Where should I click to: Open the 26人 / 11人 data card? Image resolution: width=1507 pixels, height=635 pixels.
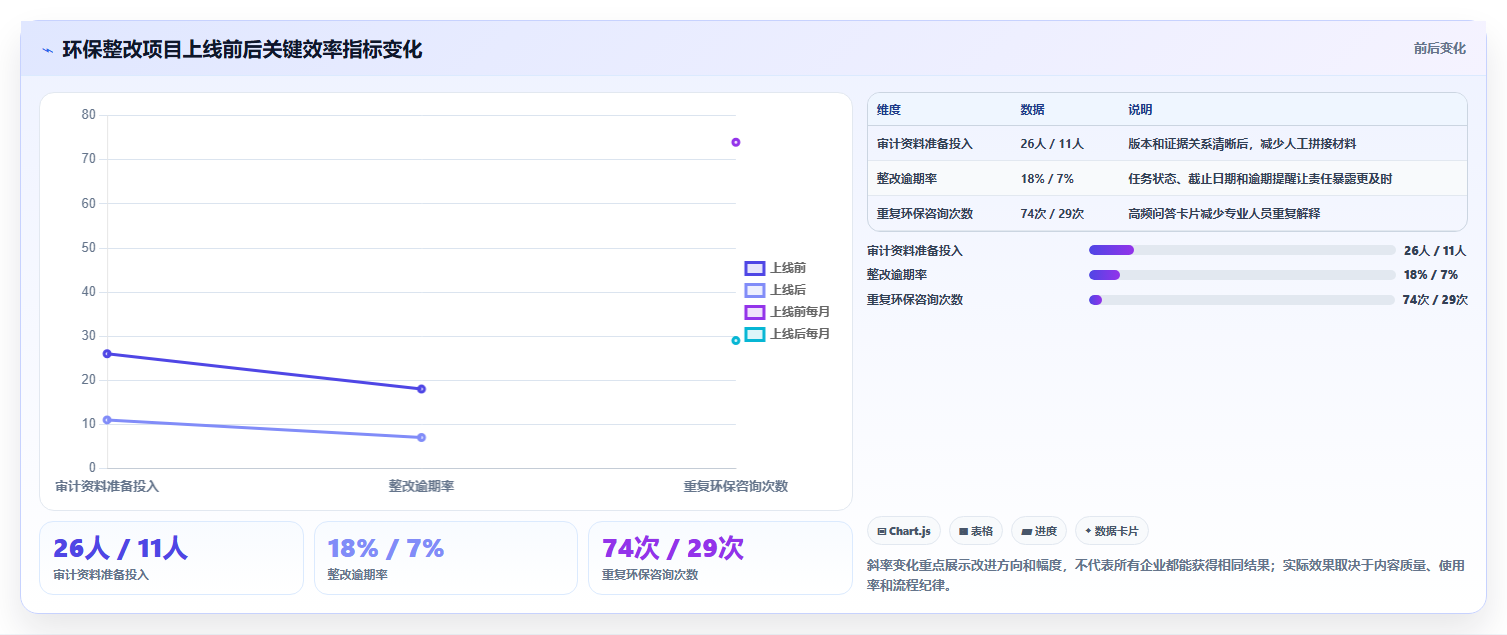(x=171, y=558)
